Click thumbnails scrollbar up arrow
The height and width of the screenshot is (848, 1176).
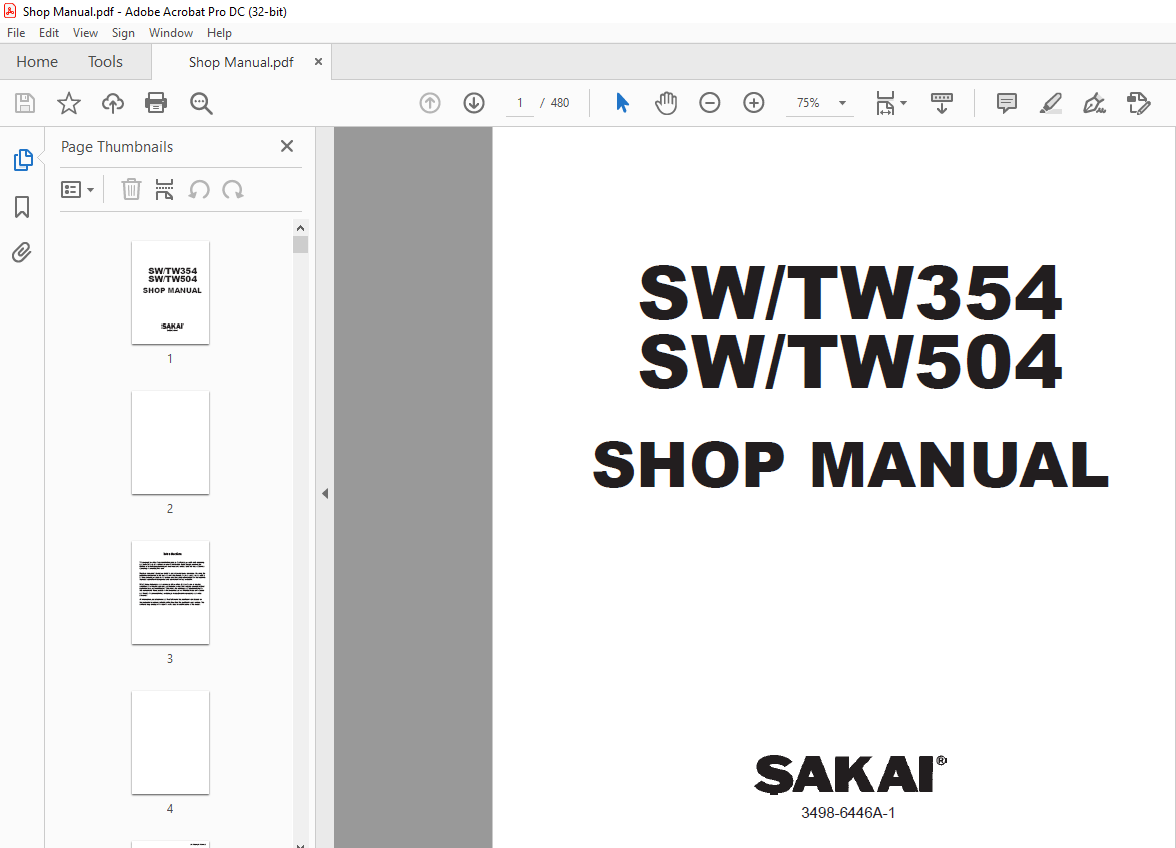300,228
